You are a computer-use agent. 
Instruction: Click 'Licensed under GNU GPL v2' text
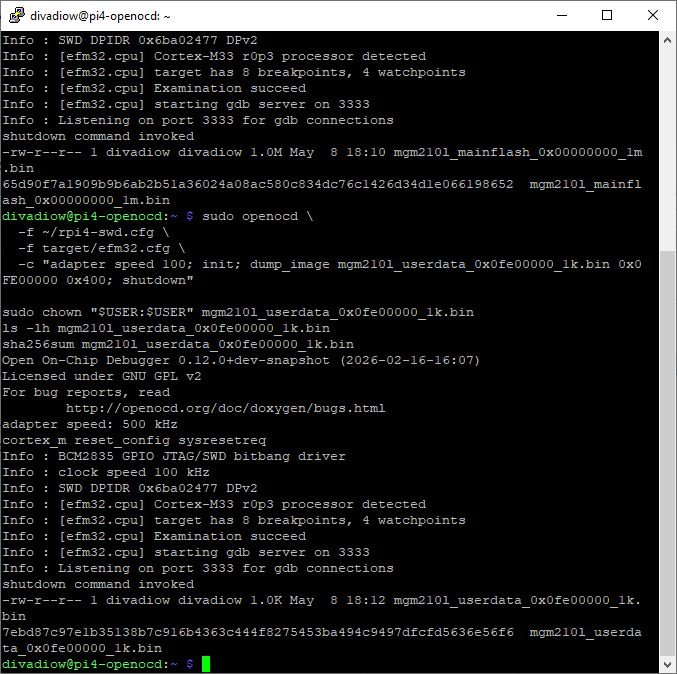(x=102, y=376)
